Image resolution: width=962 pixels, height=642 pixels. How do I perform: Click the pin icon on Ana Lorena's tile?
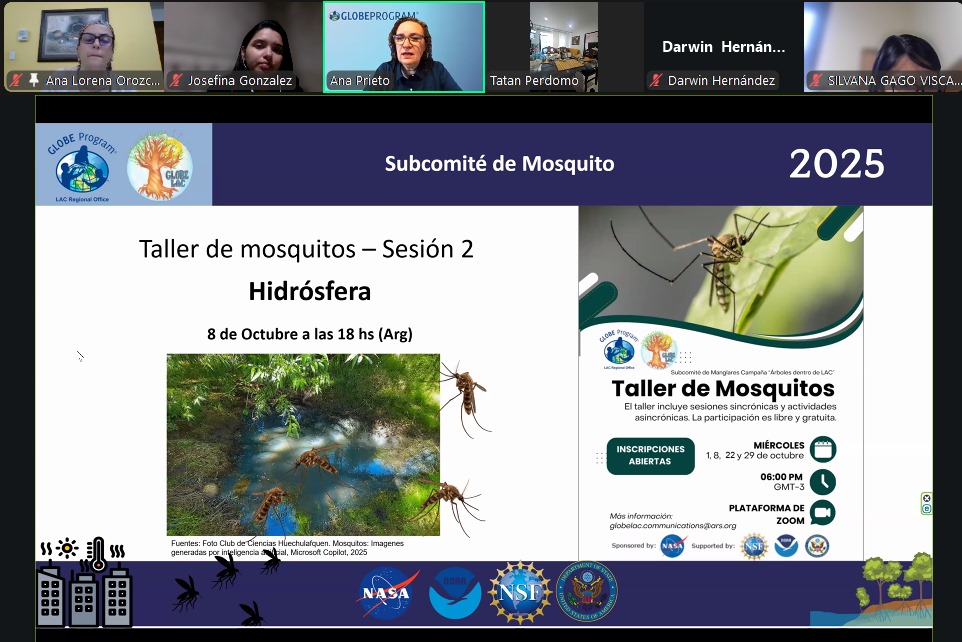pyautogui.click(x=34, y=80)
